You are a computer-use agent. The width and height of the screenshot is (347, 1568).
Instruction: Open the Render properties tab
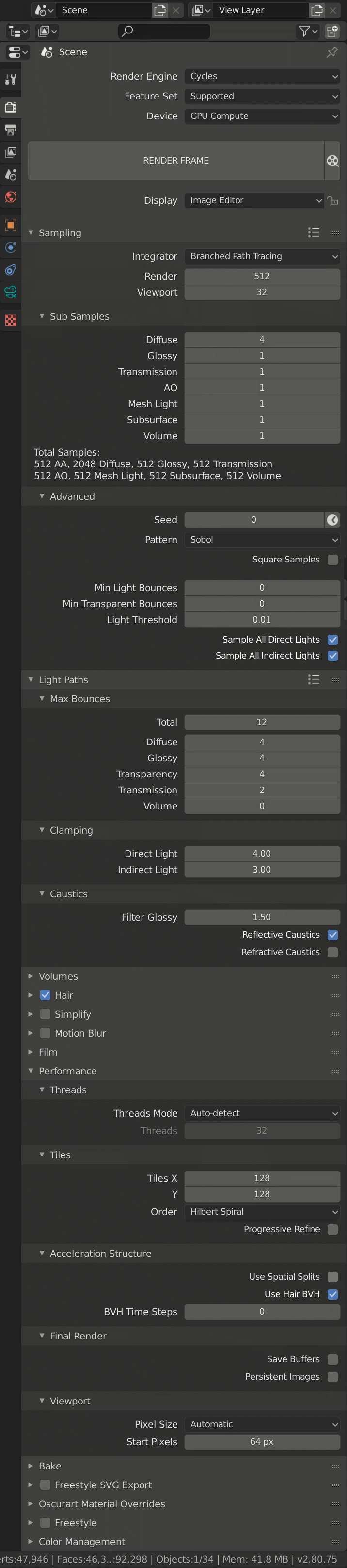click(10, 108)
